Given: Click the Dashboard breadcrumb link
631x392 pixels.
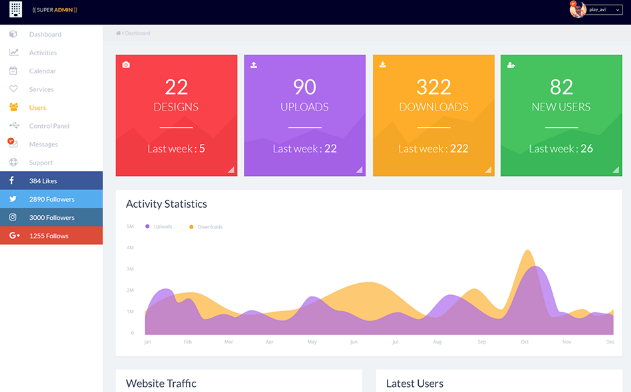Looking at the screenshot, I should click(137, 33).
